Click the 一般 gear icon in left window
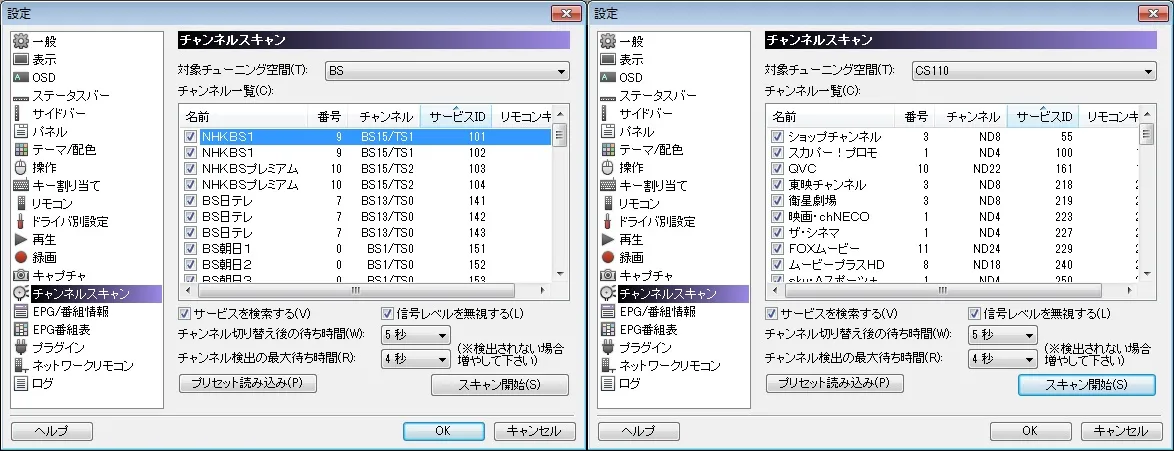This screenshot has height=451, width=1174. 21,41
